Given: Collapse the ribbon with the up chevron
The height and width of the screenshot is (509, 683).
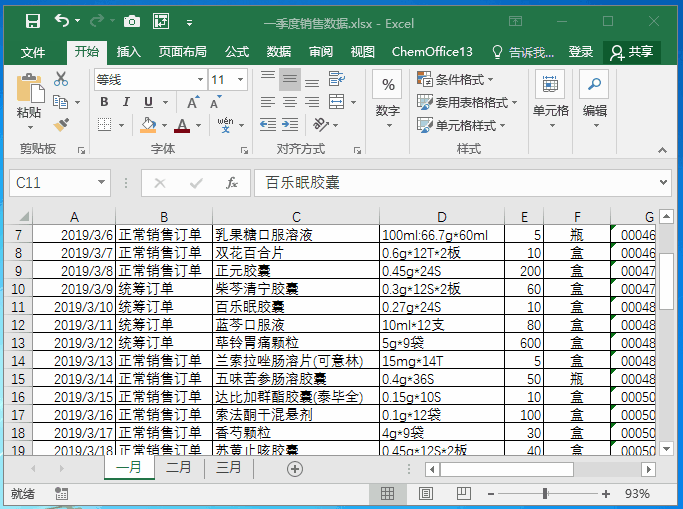Looking at the screenshot, I should [x=663, y=150].
